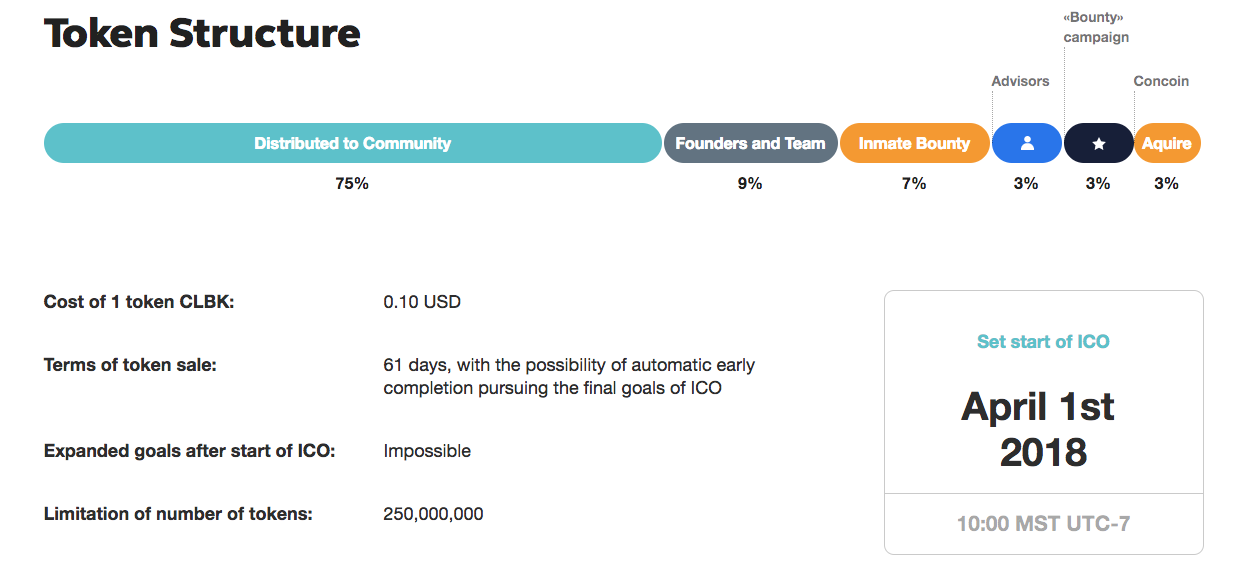Click the 10:00 MST UTC-7 time

pyautogui.click(x=1043, y=523)
